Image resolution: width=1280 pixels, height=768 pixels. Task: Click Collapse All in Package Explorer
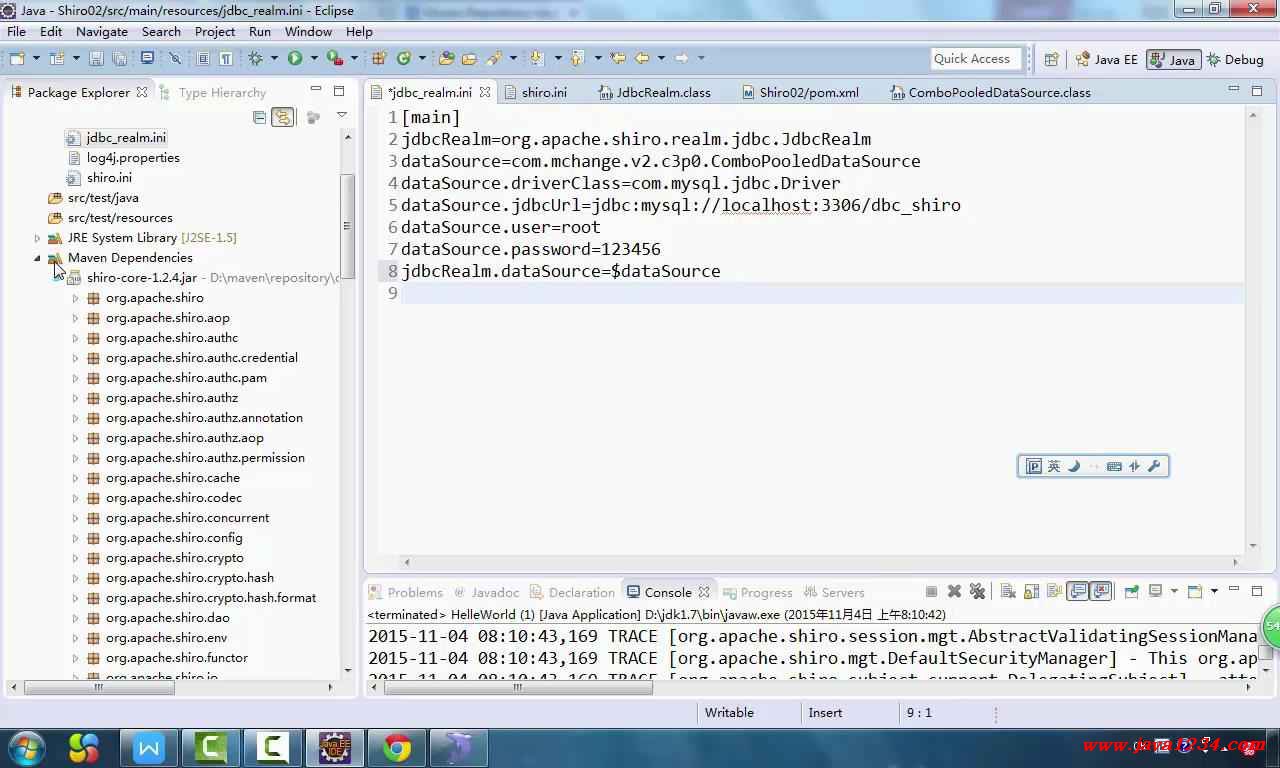[x=260, y=117]
